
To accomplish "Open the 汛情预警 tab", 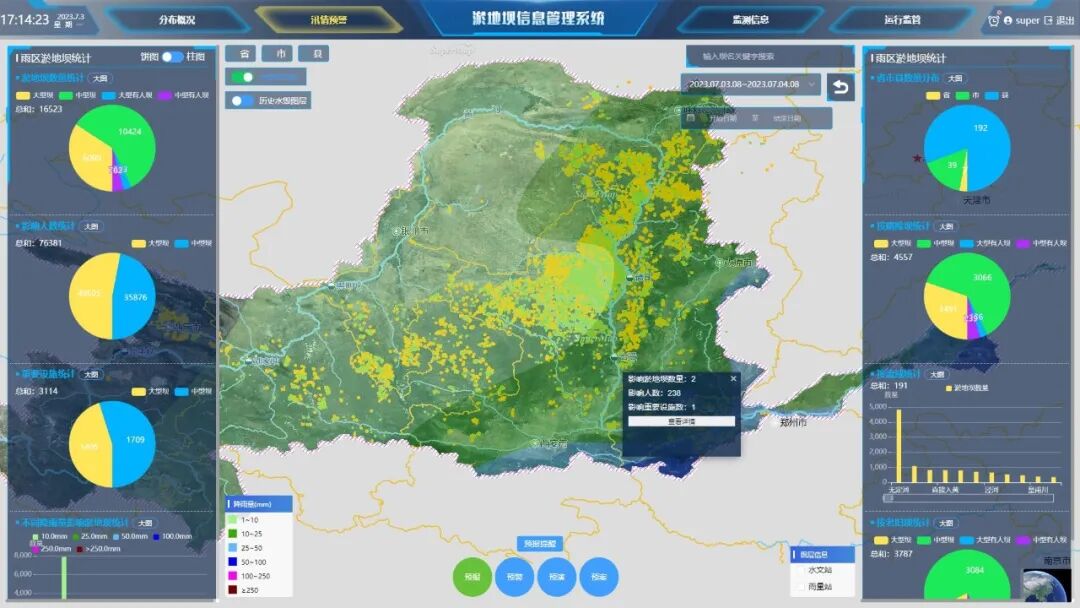I will click(329, 20).
